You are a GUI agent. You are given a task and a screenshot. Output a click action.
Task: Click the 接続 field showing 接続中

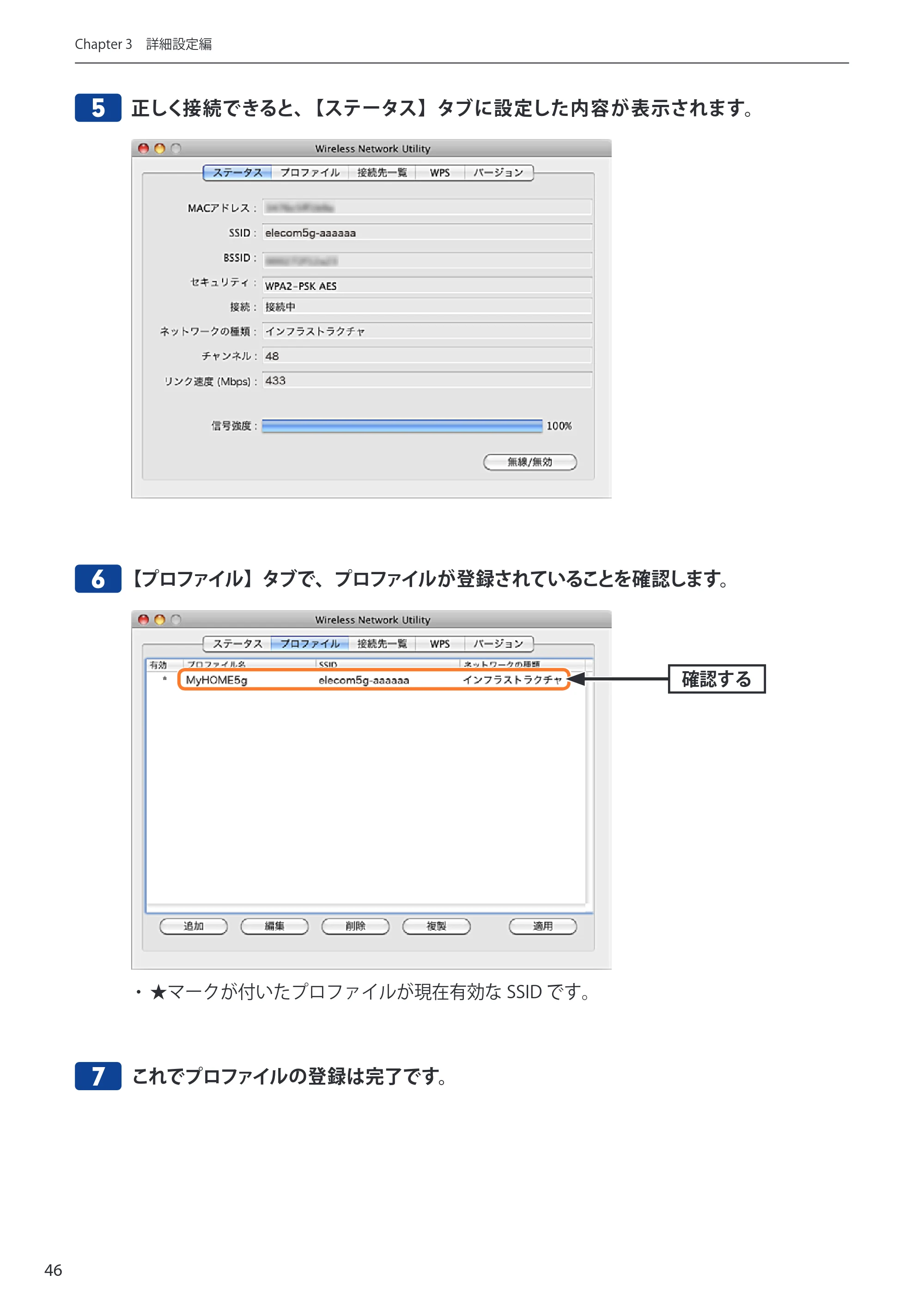[x=426, y=307]
